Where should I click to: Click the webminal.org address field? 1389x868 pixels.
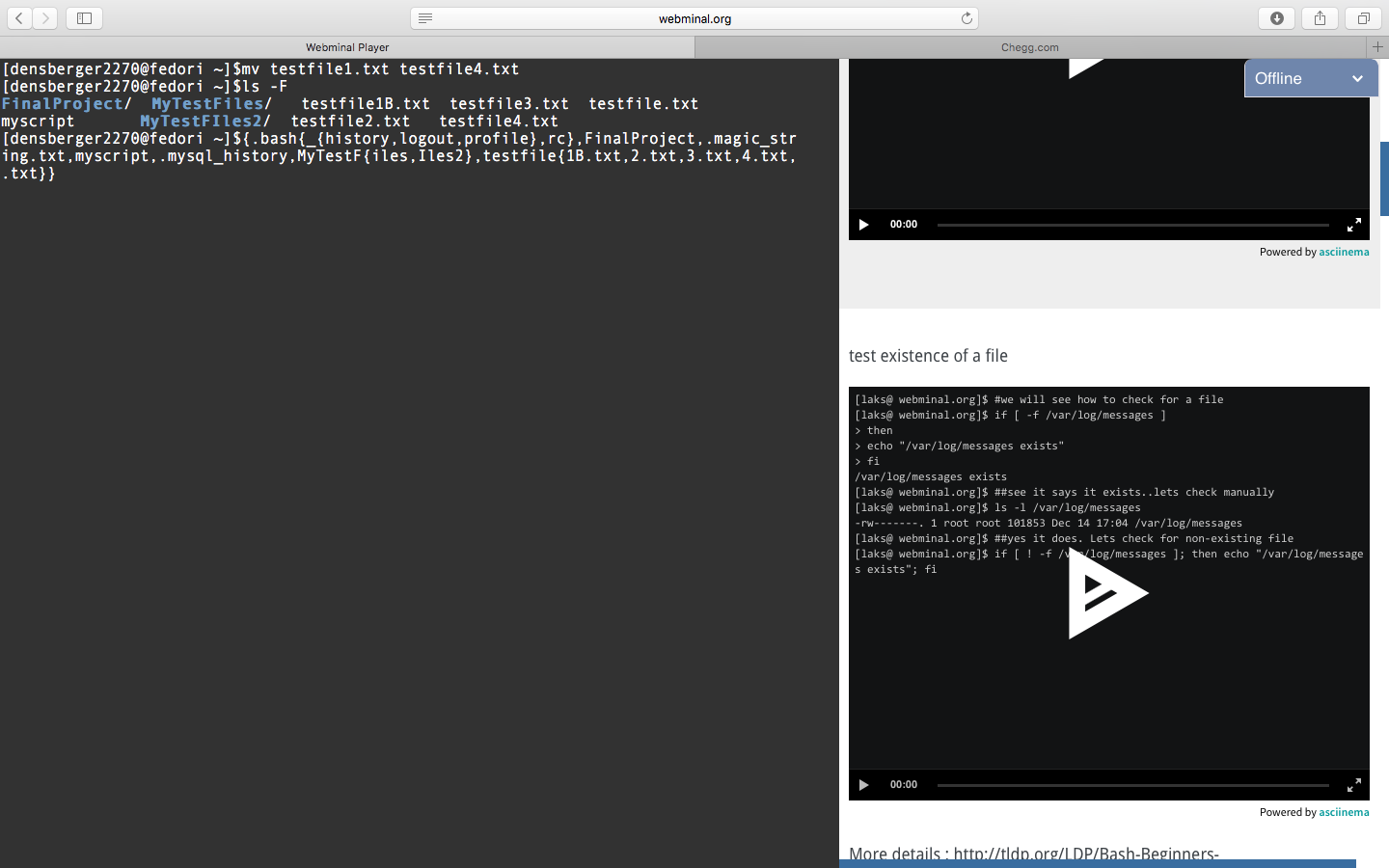click(694, 18)
